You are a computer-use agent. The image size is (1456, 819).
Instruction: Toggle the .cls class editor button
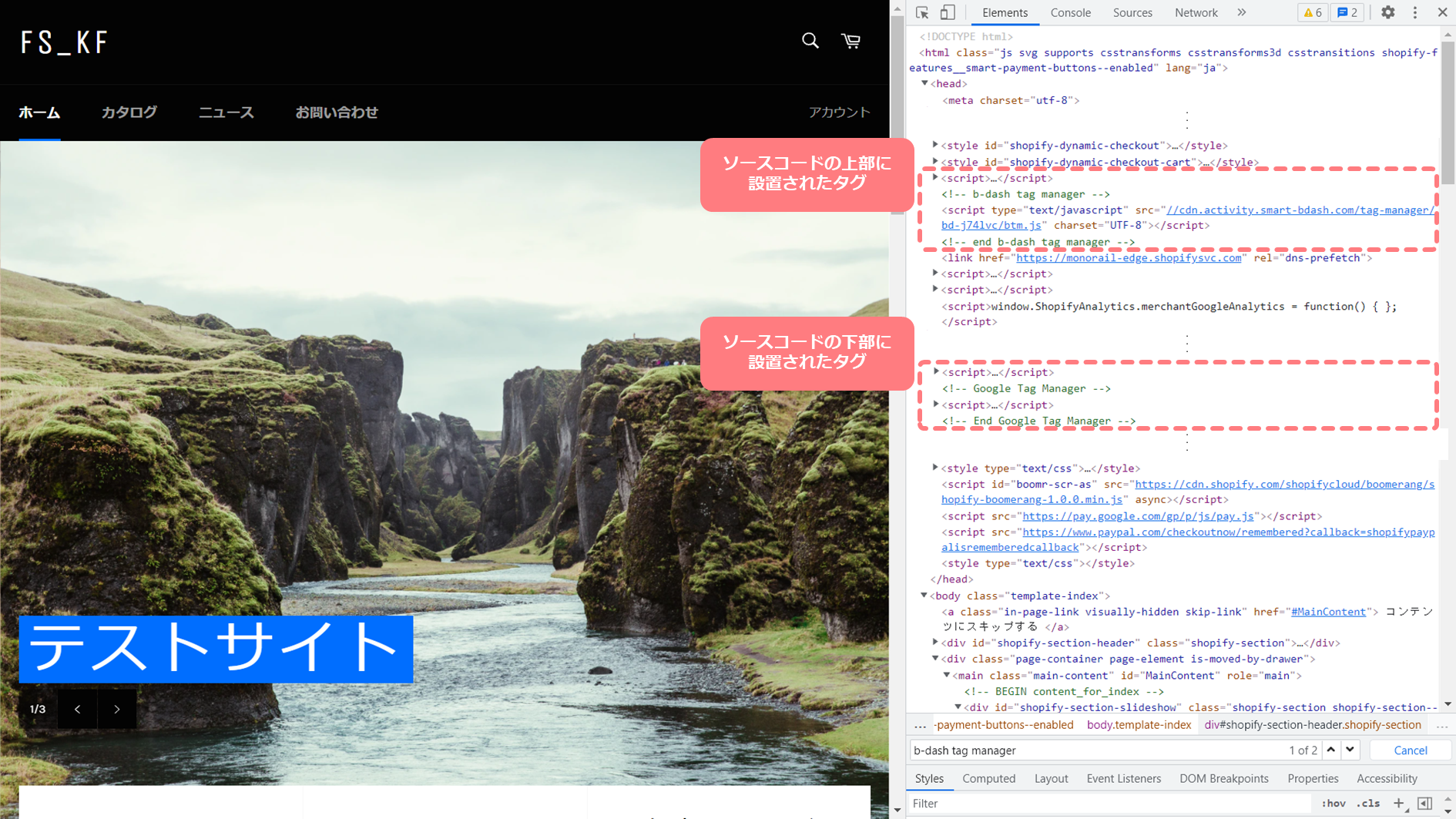[x=1368, y=803]
